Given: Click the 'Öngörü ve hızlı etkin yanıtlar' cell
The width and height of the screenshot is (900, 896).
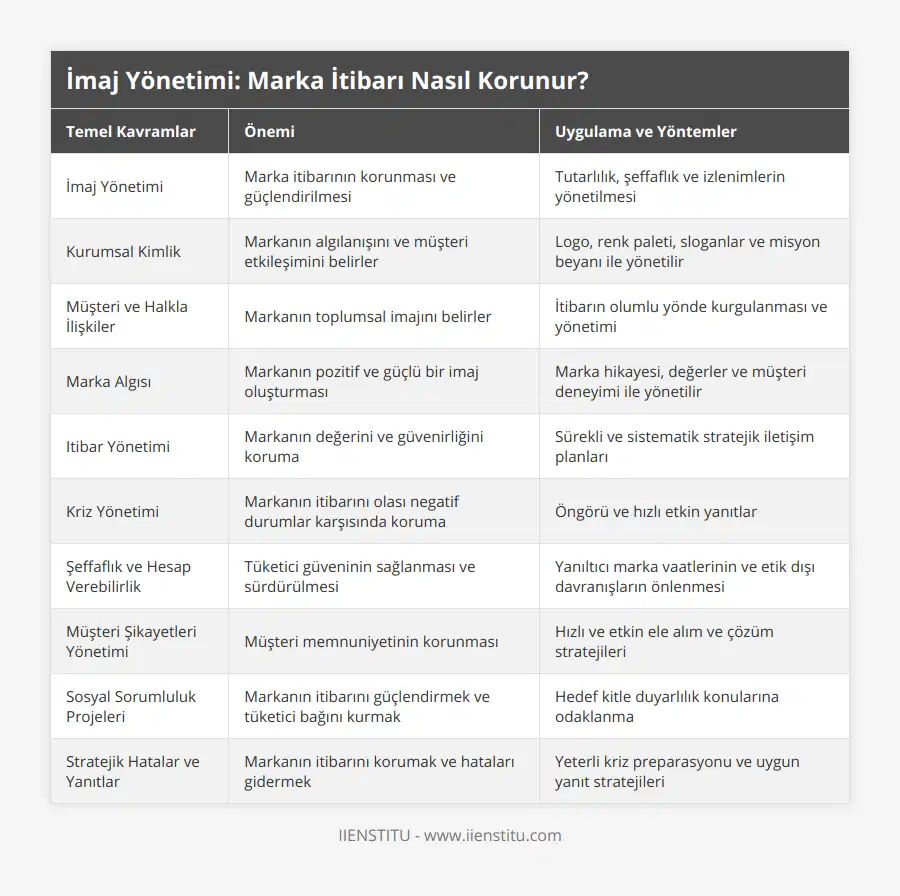Looking at the screenshot, I should (655, 511).
